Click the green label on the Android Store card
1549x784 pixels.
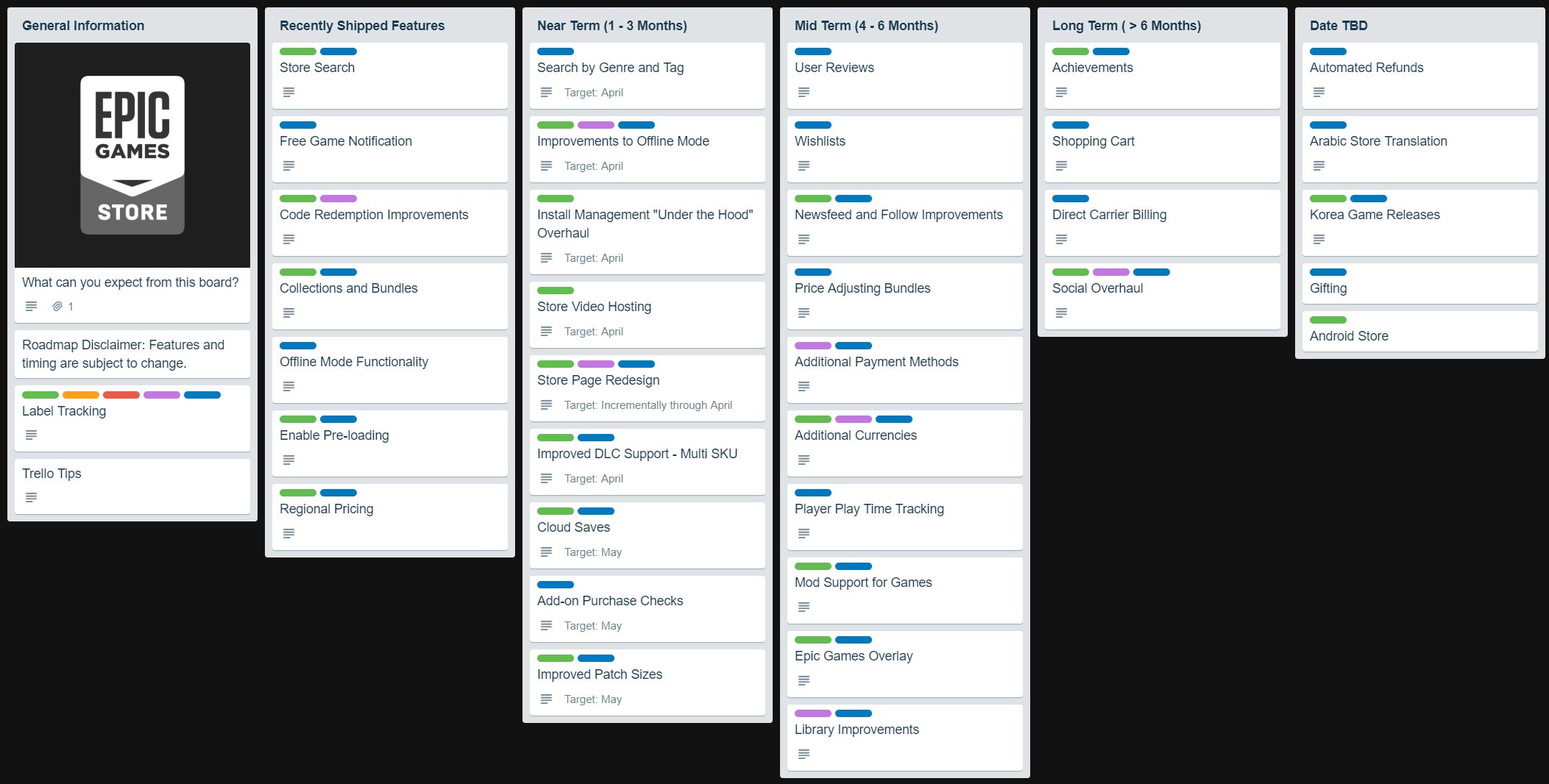point(1328,320)
